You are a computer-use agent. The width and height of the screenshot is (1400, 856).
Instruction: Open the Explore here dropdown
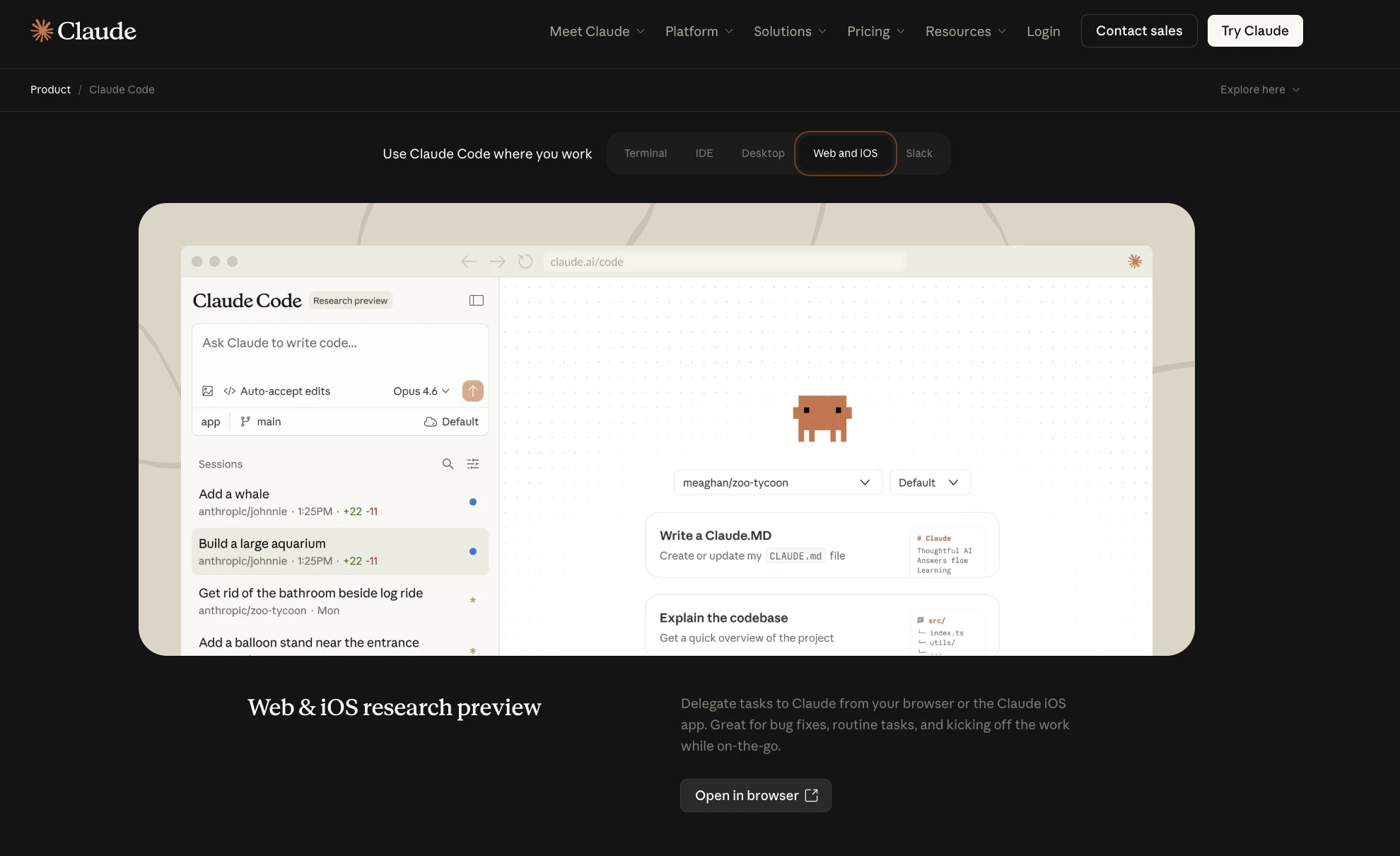[x=1260, y=90]
